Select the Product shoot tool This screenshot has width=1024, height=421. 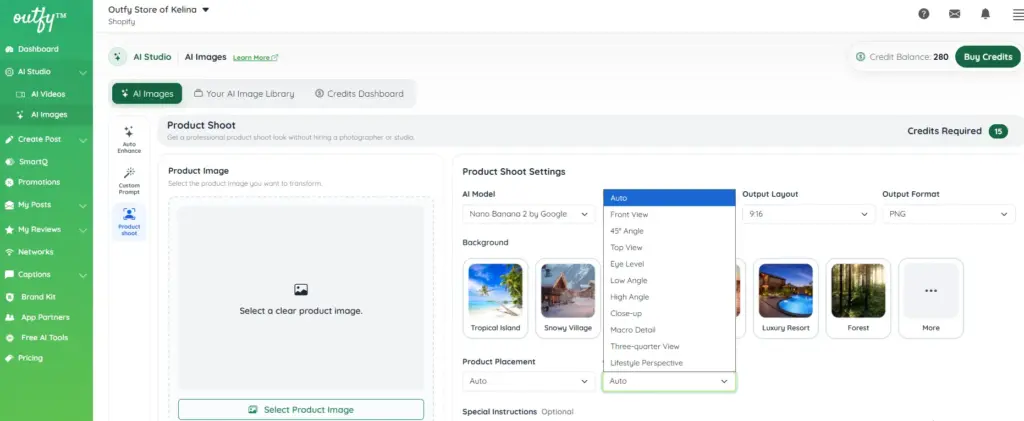(x=129, y=222)
